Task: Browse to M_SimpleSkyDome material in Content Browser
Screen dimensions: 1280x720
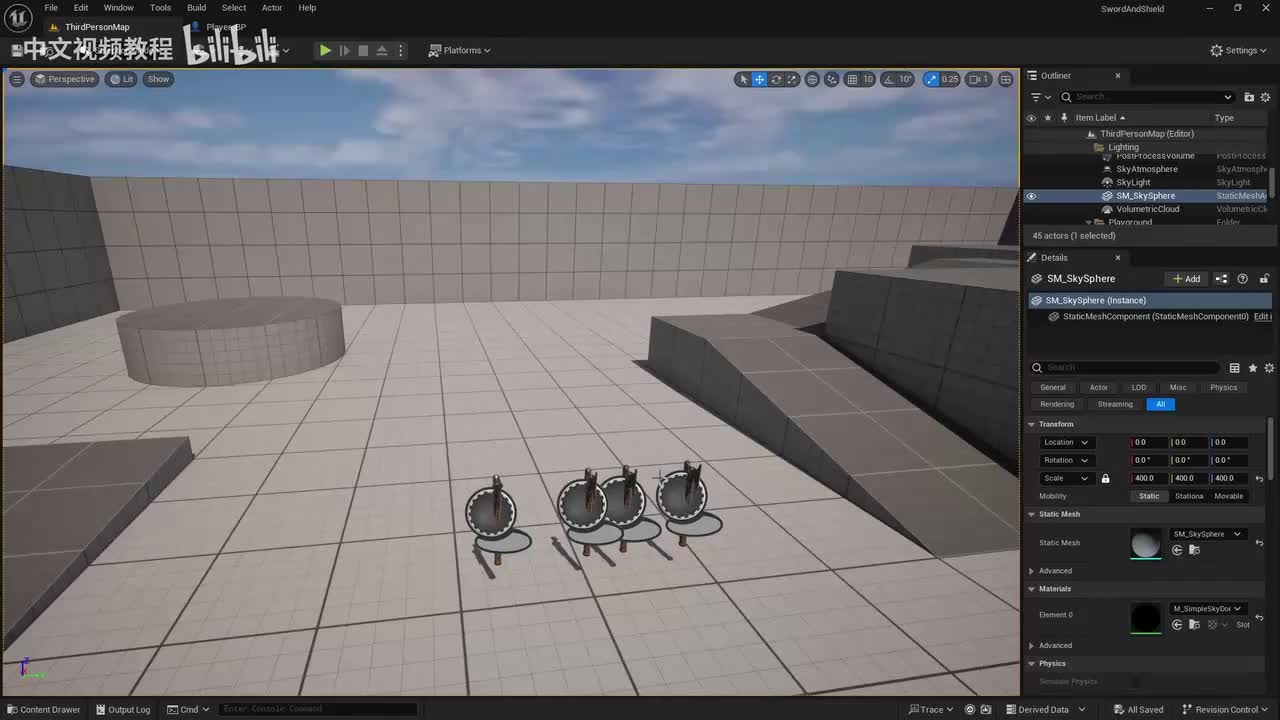Action: click(1193, 625)
